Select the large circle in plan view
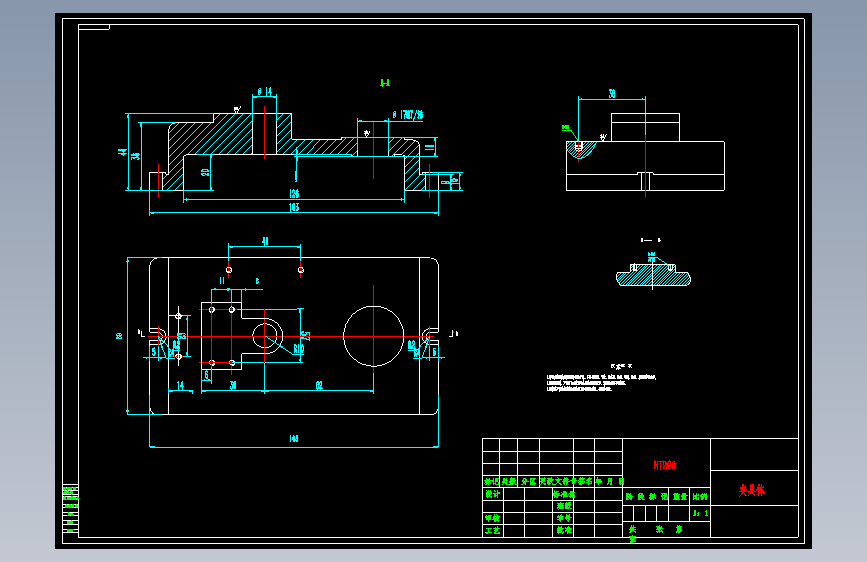The width and height of the screenshot is (867, 562). (x=373, y=336)
